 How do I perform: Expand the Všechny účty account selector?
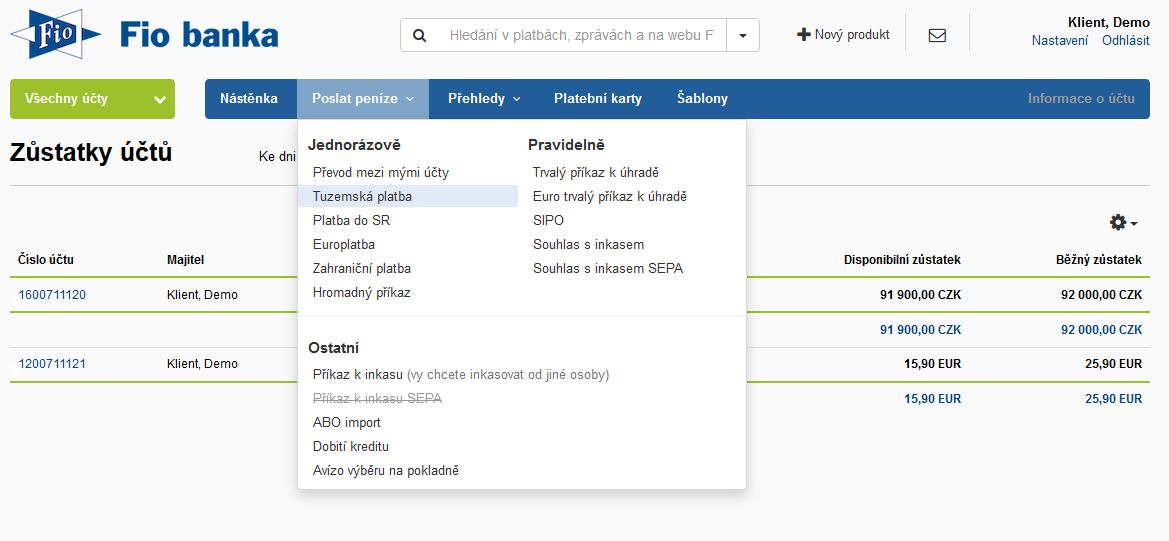pyautogui.click(x=92, y=99)
